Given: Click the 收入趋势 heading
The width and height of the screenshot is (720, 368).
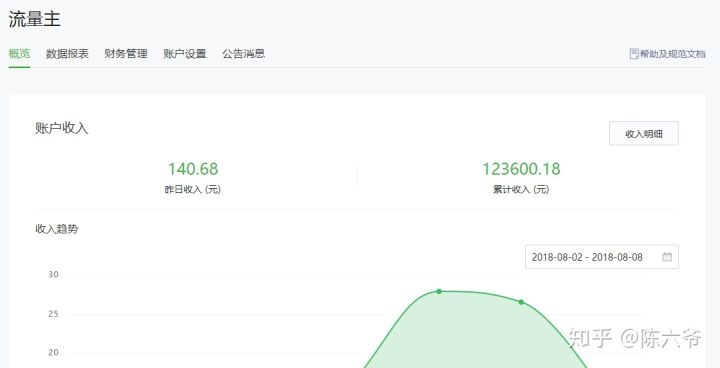Looking at the screenshot, I should coord(56,229).
